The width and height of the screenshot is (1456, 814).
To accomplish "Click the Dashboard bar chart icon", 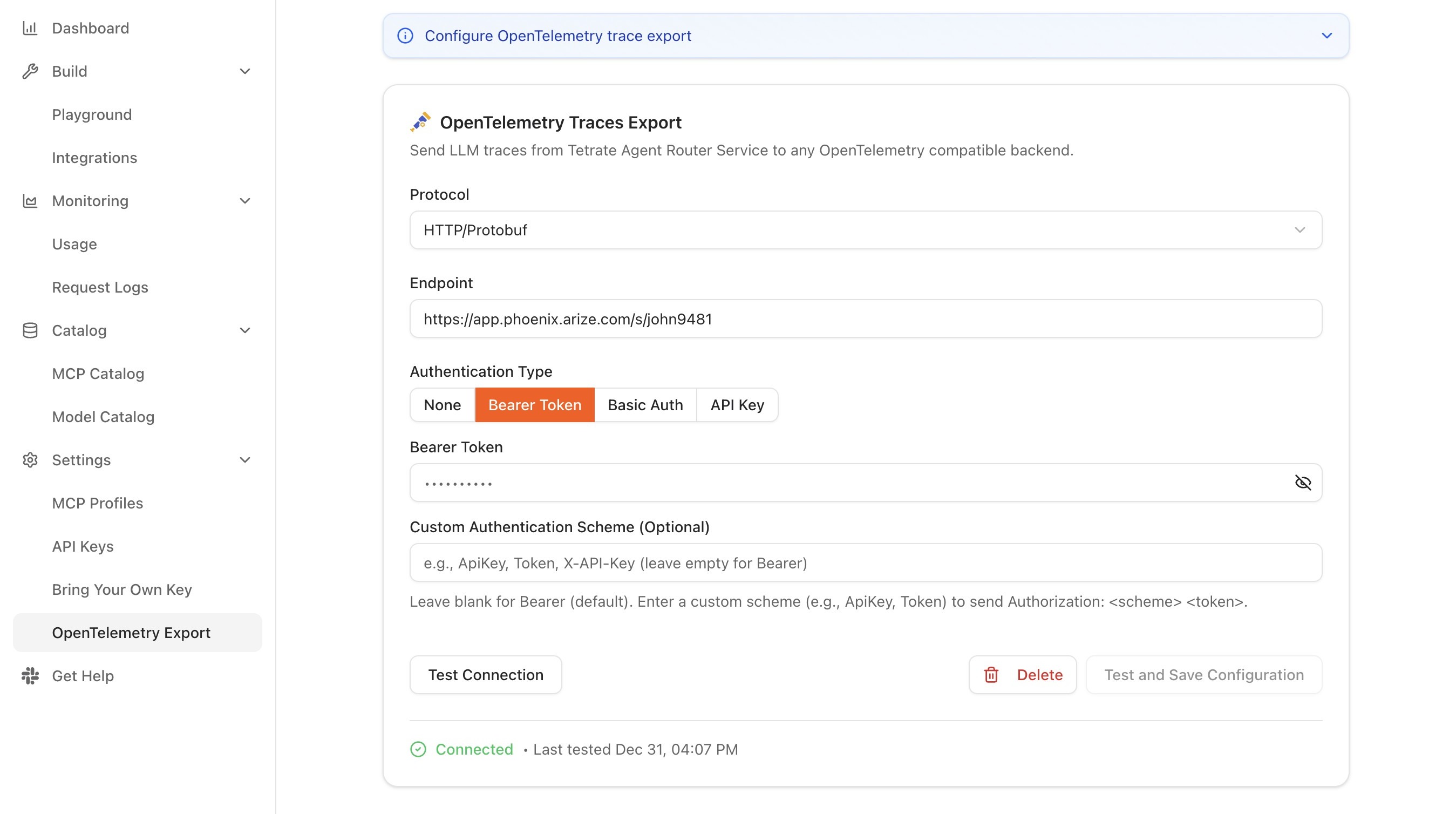I will pyautogui.click(x=30, y=28).
